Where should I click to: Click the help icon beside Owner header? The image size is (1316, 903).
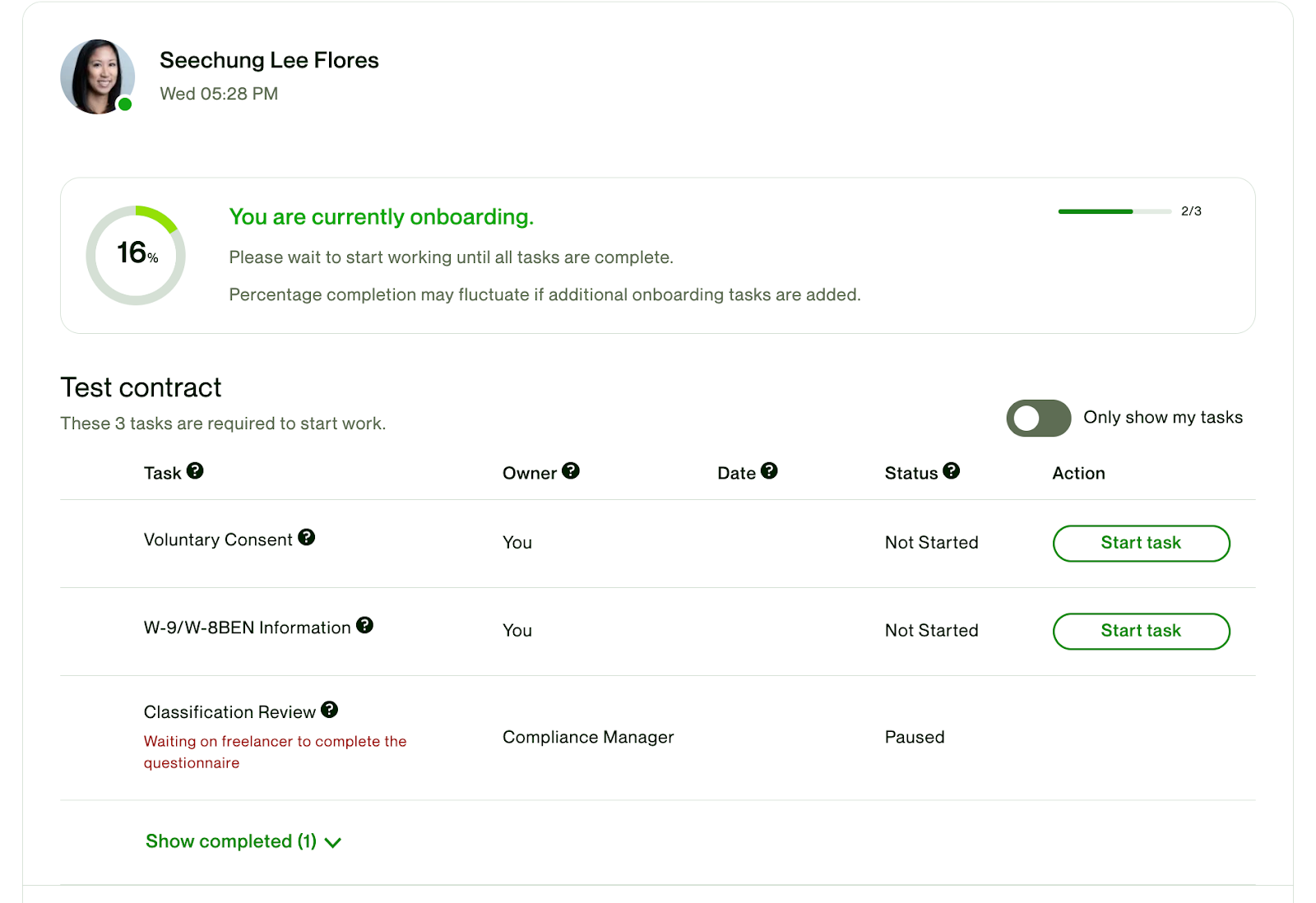pyautogui.click(x=571, y=471)
